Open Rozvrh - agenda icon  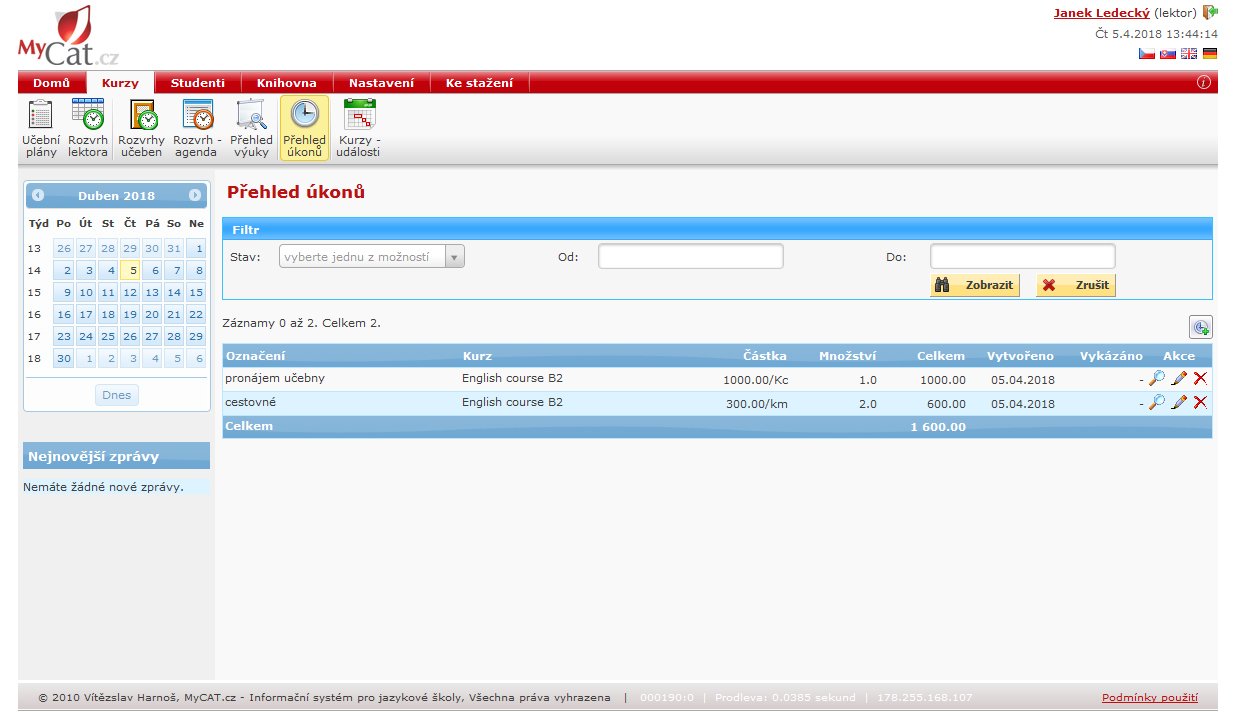tap(197, 129)
